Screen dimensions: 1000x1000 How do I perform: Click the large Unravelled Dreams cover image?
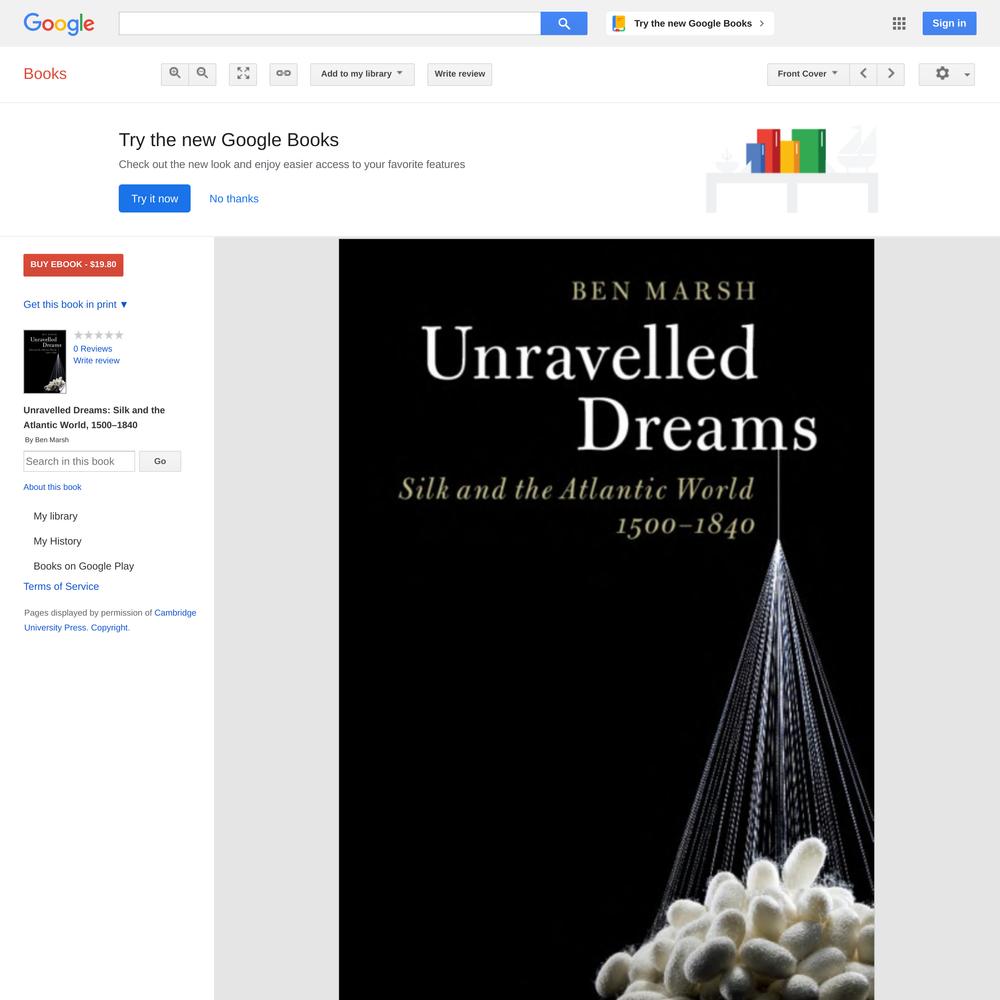607,619
